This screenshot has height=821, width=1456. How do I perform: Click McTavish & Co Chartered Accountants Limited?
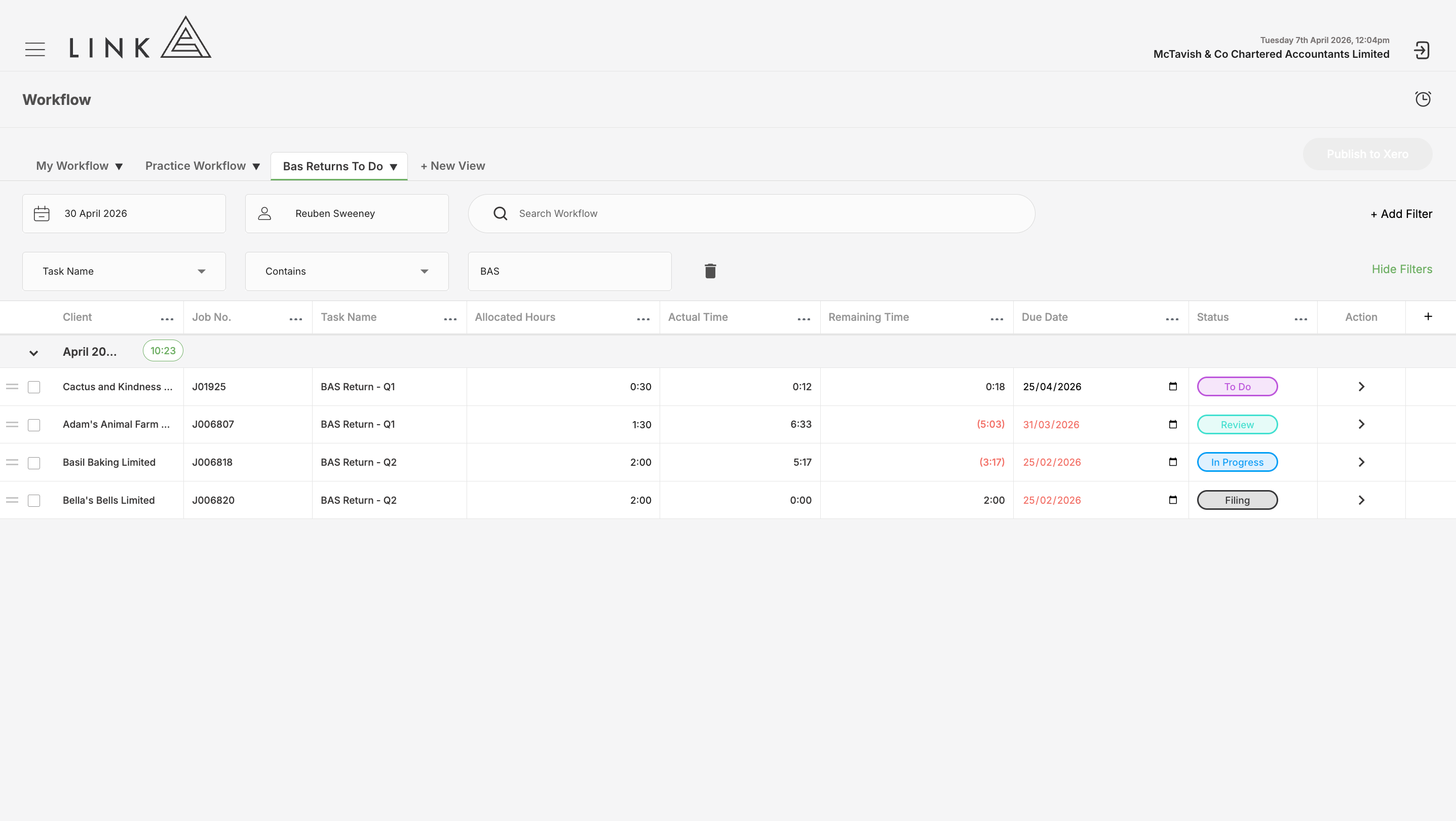point(1271,54)
